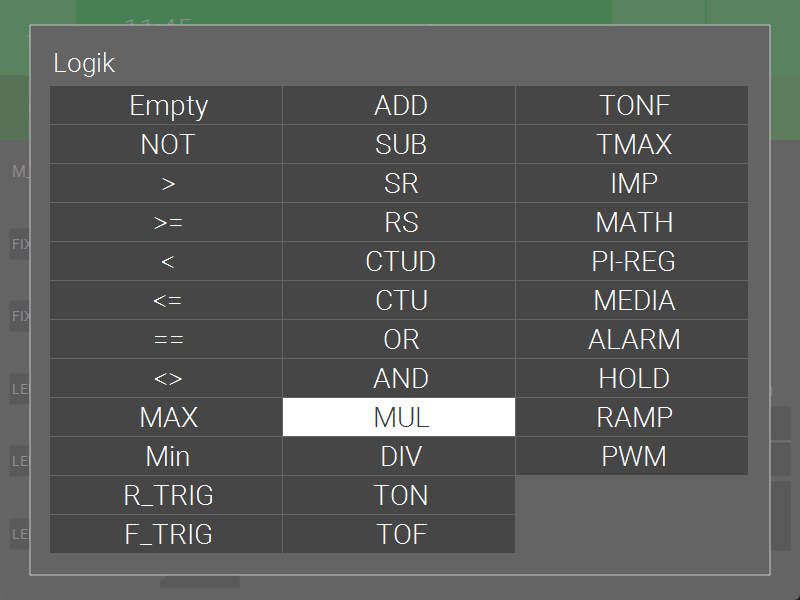
Task: Choose the RAMP function block
Action: point(633,417)
